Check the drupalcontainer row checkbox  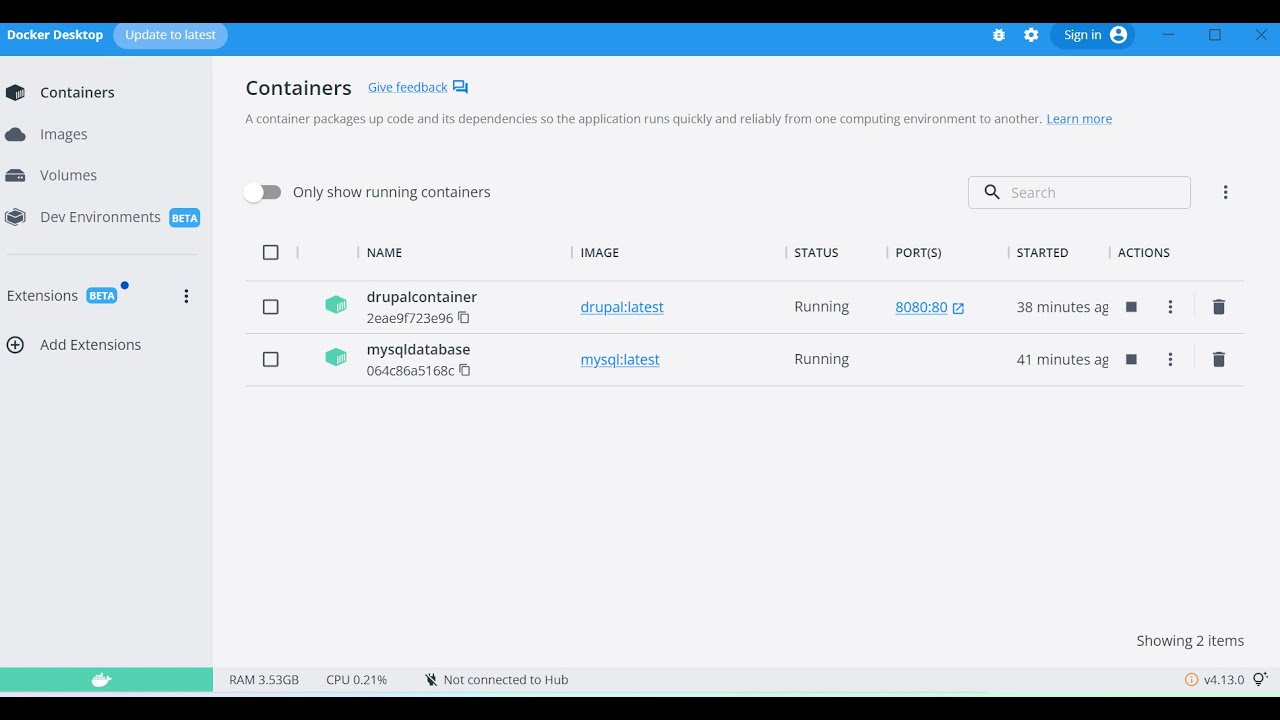270,307
